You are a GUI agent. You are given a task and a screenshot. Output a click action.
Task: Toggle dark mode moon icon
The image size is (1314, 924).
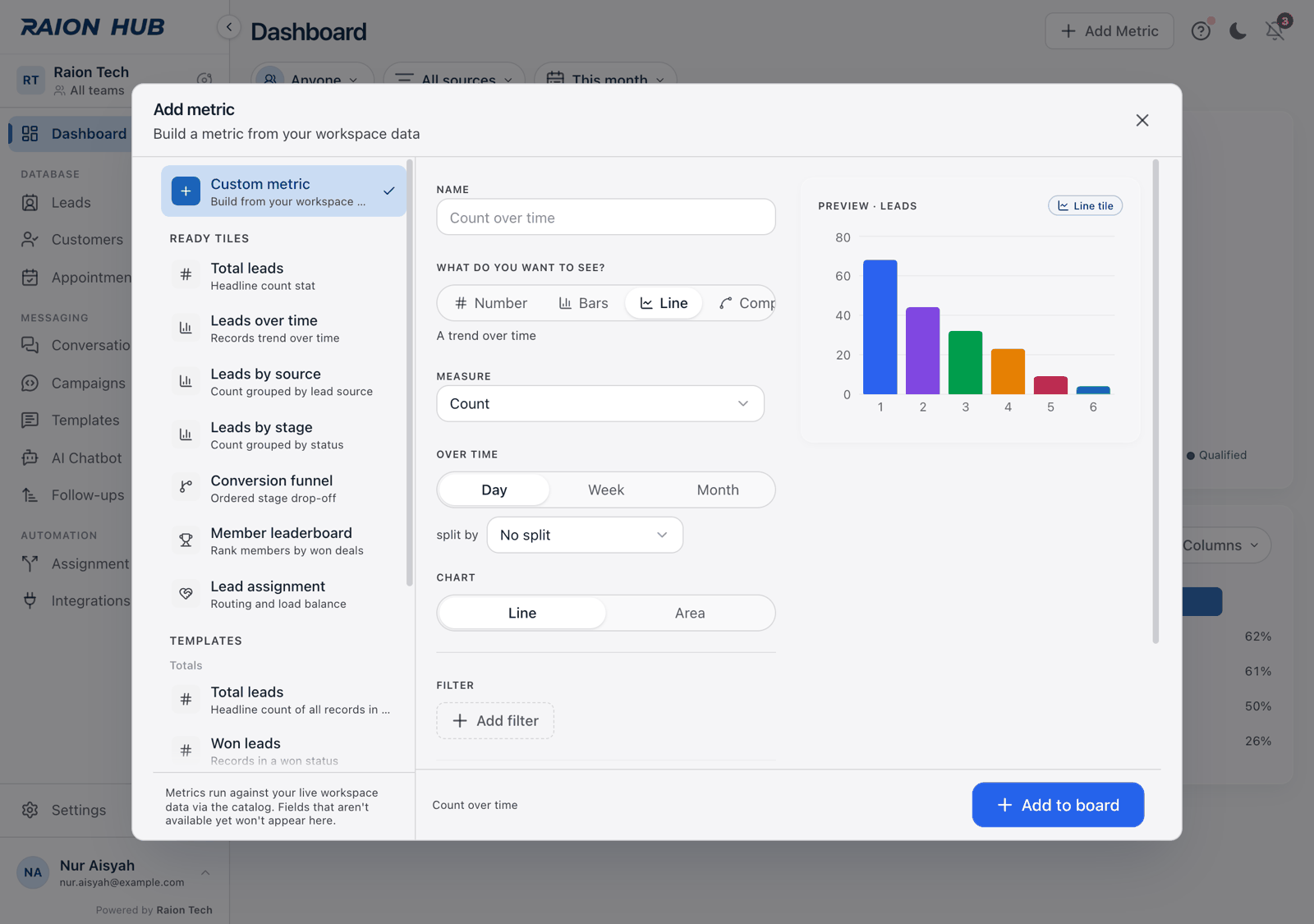1238,31
